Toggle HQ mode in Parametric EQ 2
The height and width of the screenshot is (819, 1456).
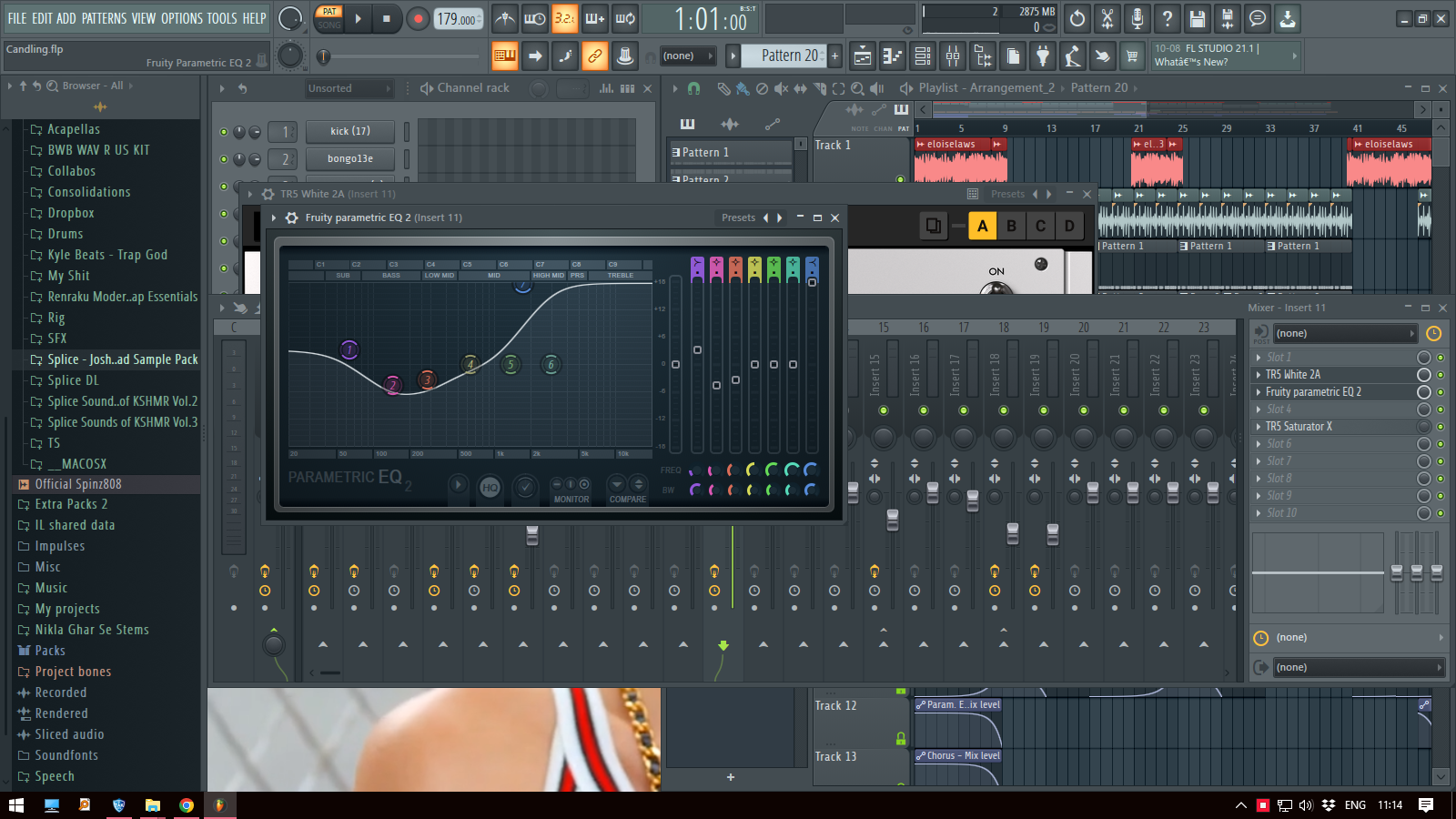tap(490, 488)
